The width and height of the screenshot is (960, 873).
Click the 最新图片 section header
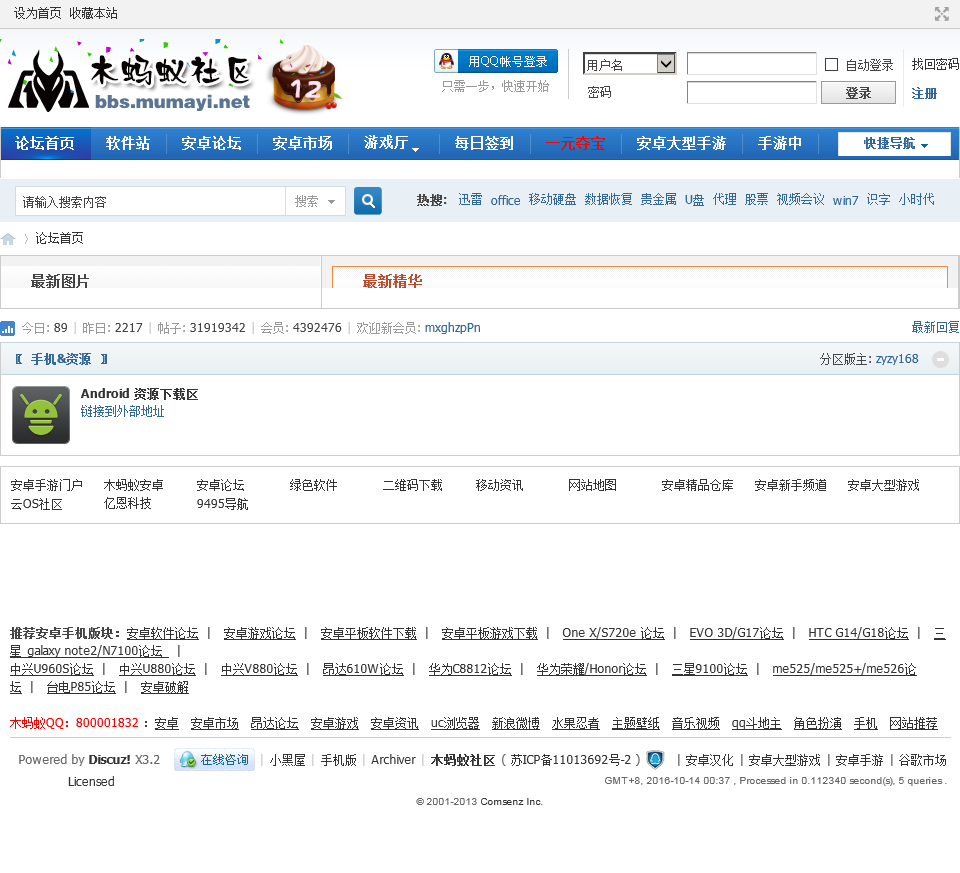[x=60, y=282]
